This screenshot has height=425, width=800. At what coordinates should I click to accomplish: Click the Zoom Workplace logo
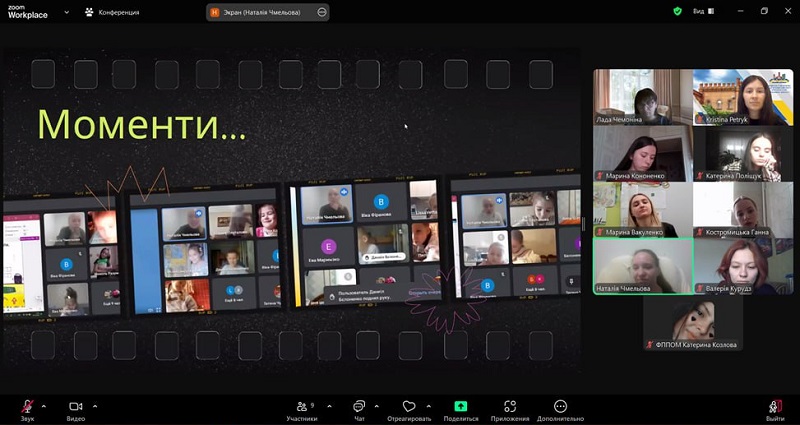(x=28, y=12)
